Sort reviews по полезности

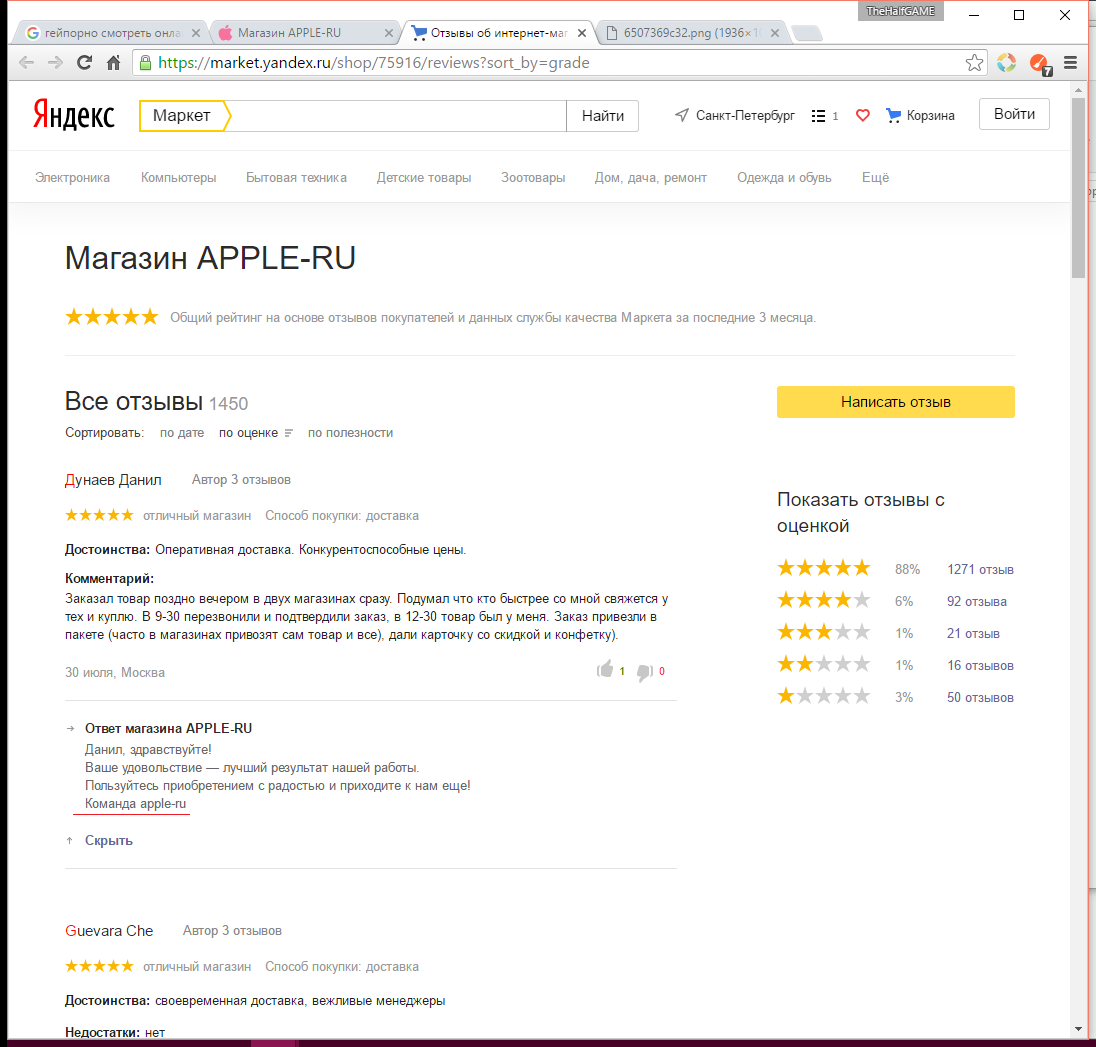pos(350,433)
